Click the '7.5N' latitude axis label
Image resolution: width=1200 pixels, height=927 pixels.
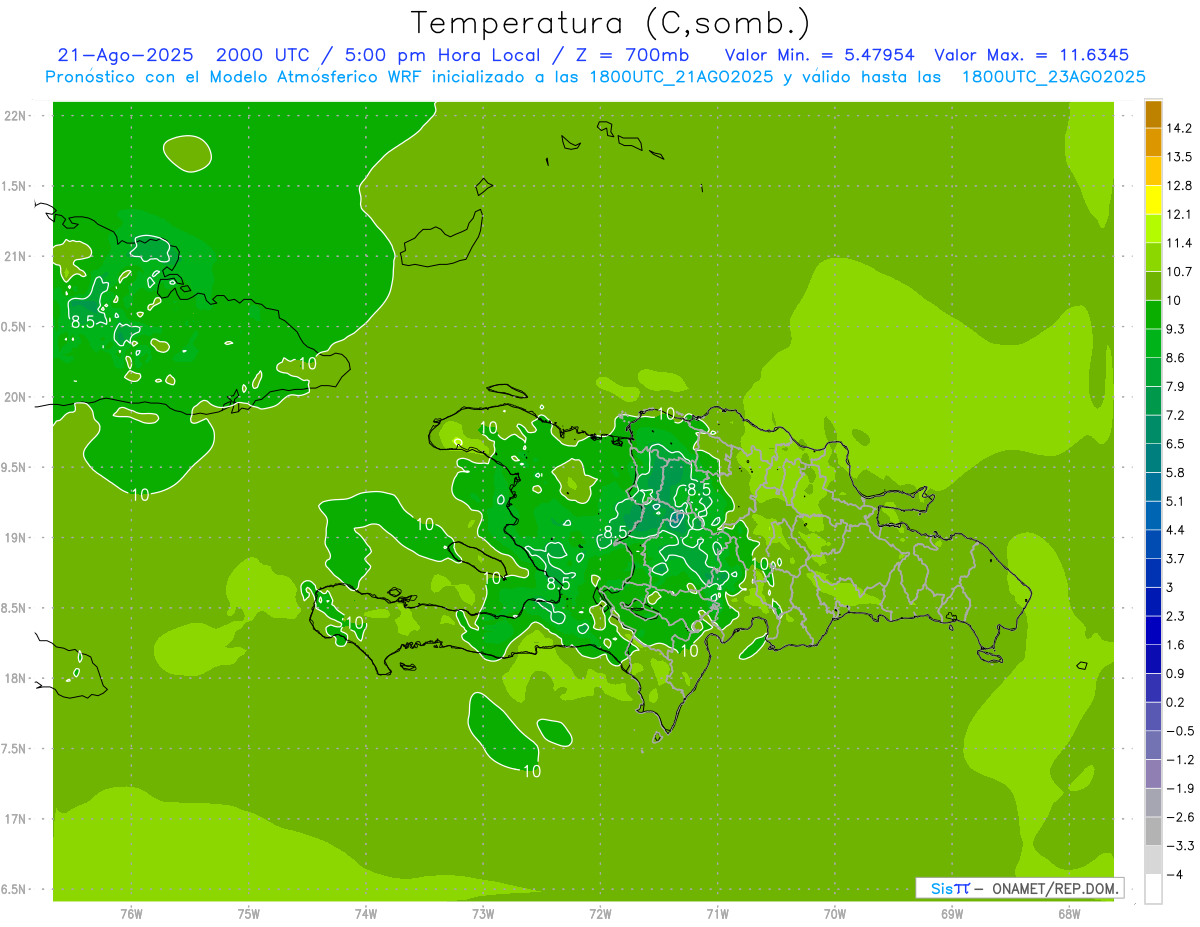[15, 748]
